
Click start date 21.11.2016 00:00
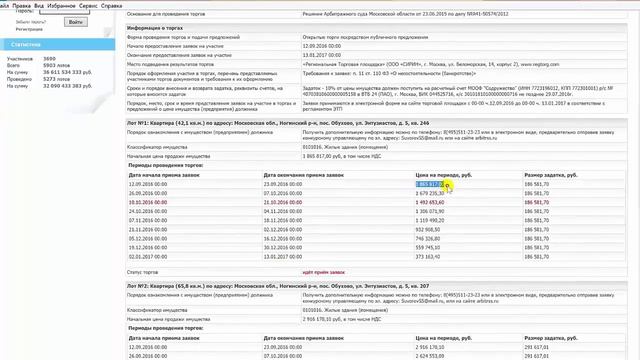(x=148, y=230)
